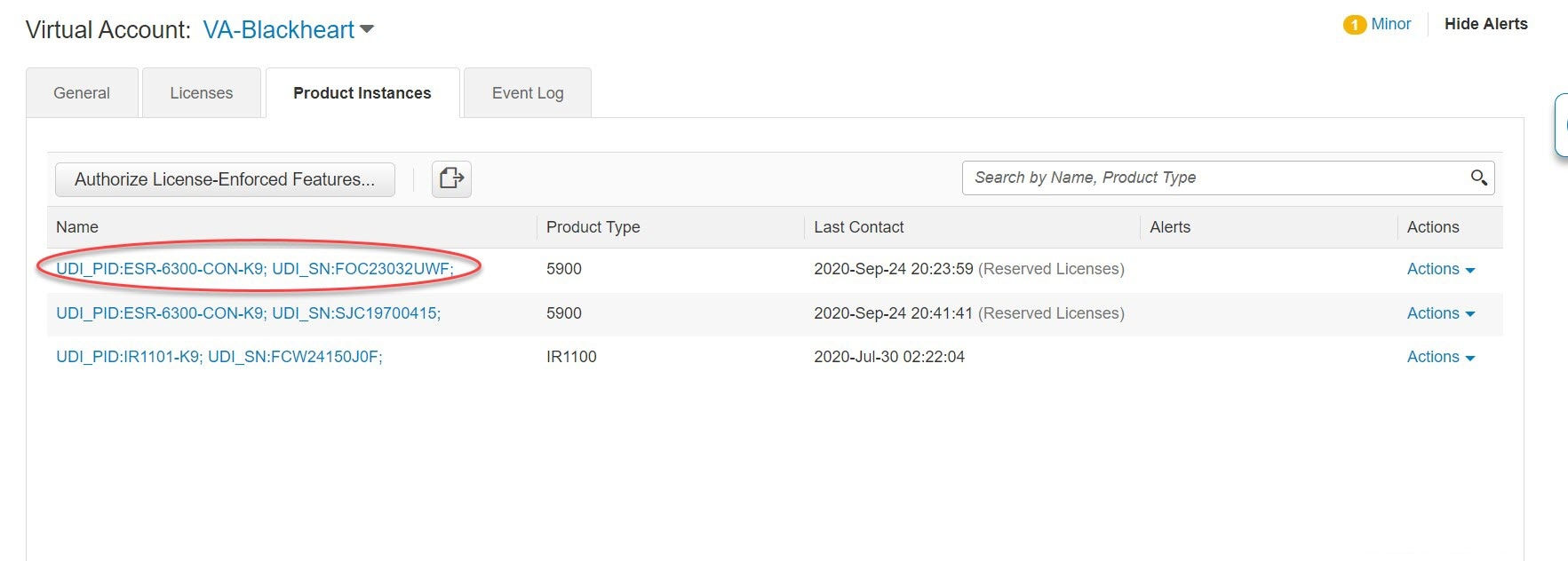Click Authorize License-Enforced Features button

225,179
